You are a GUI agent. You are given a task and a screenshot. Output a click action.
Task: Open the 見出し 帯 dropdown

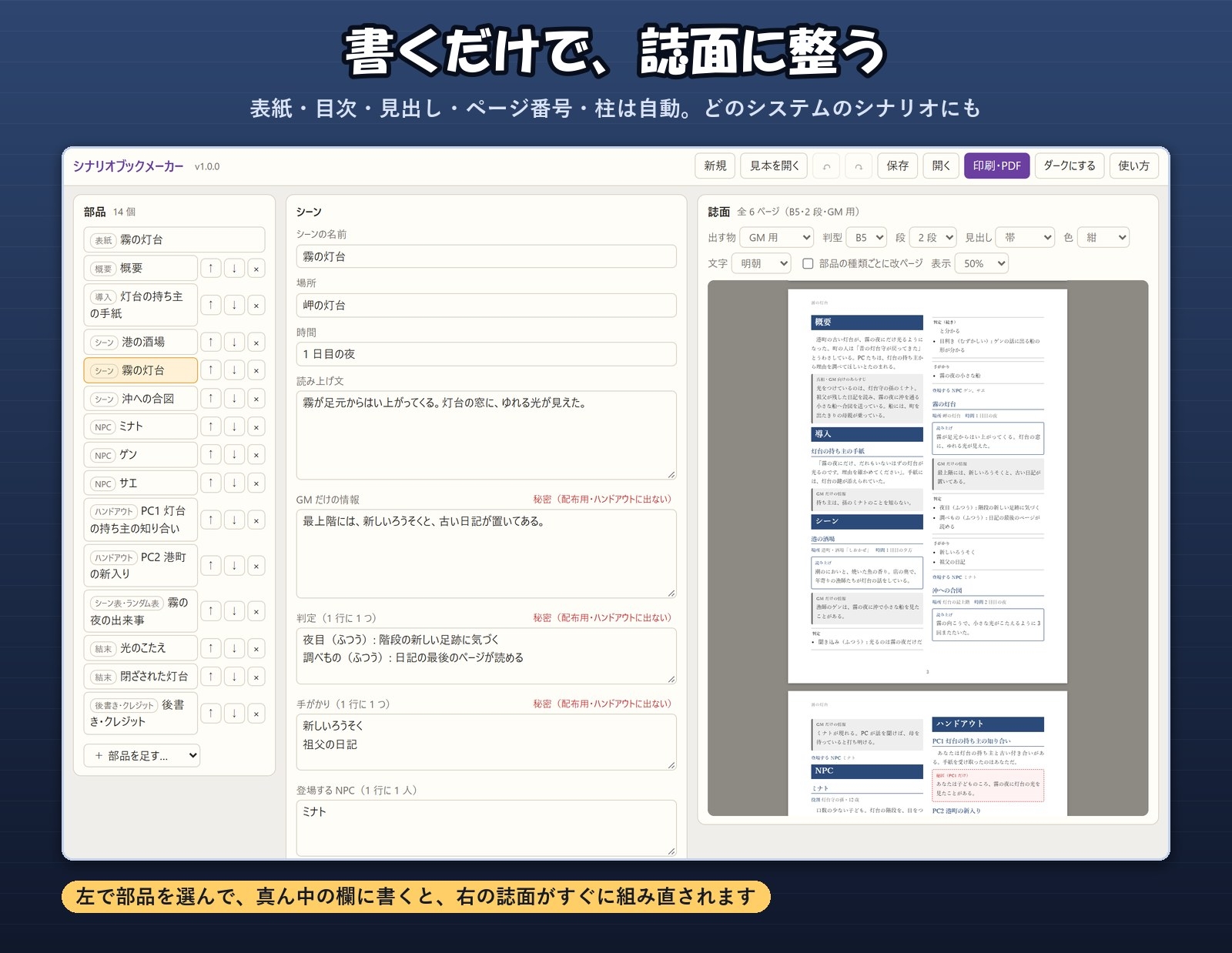click(x=1025, y=238)
